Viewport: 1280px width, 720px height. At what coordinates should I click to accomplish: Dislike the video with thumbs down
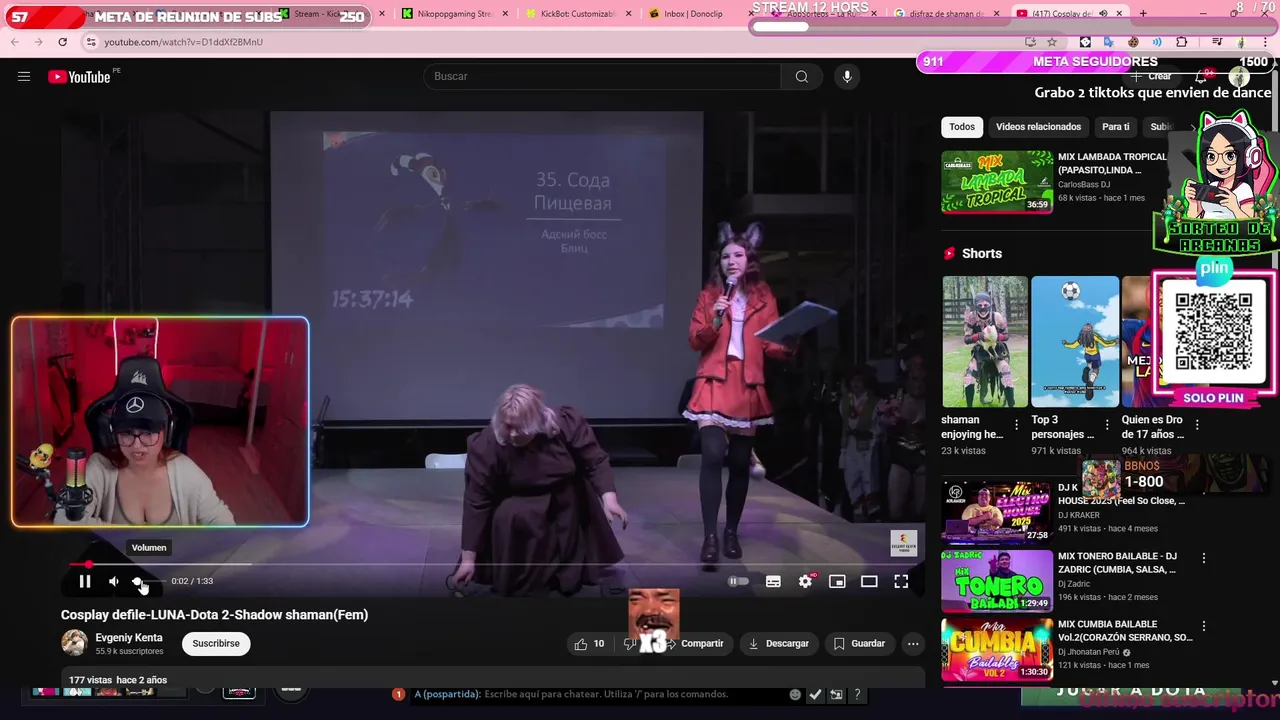point(631,644)
